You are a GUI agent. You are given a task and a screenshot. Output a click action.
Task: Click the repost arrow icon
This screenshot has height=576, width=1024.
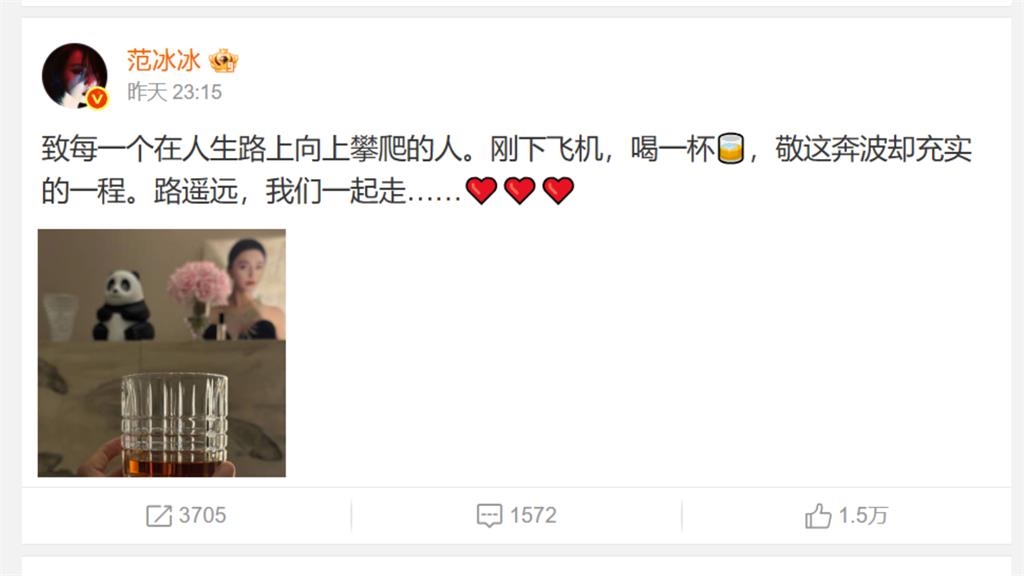[x=159, y=515]
